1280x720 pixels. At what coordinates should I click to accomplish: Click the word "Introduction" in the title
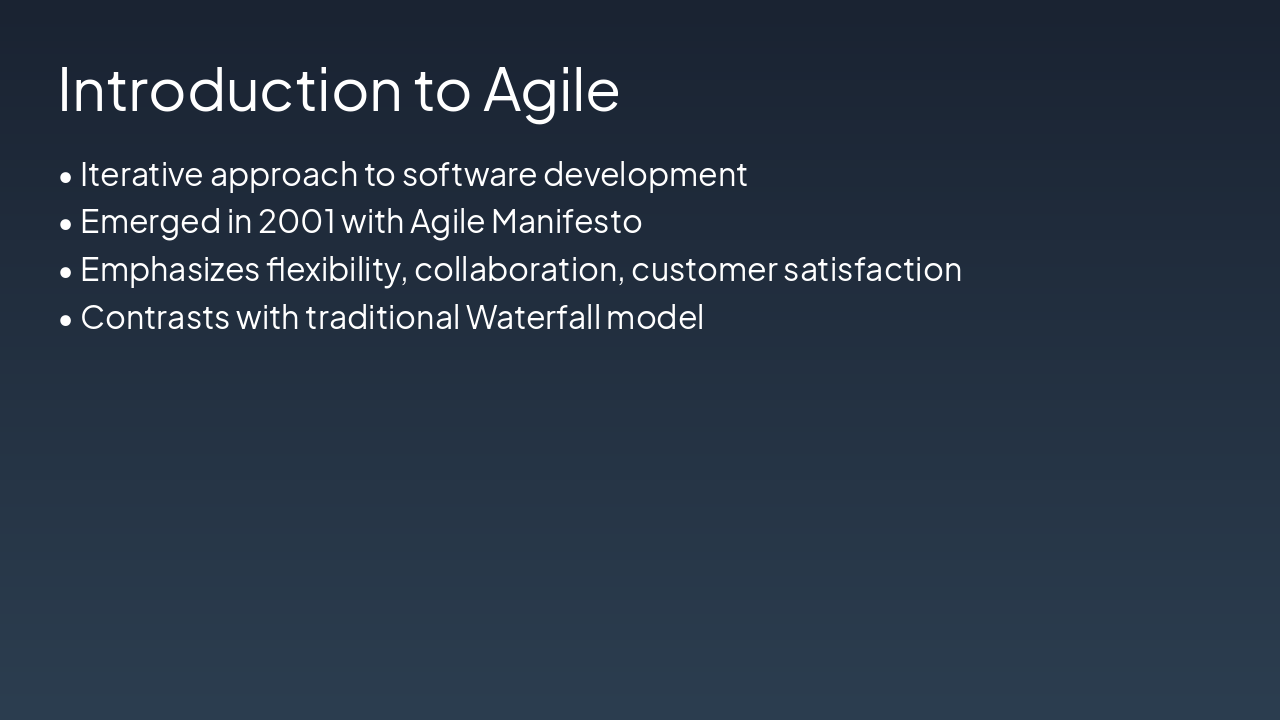click(229, 90)
